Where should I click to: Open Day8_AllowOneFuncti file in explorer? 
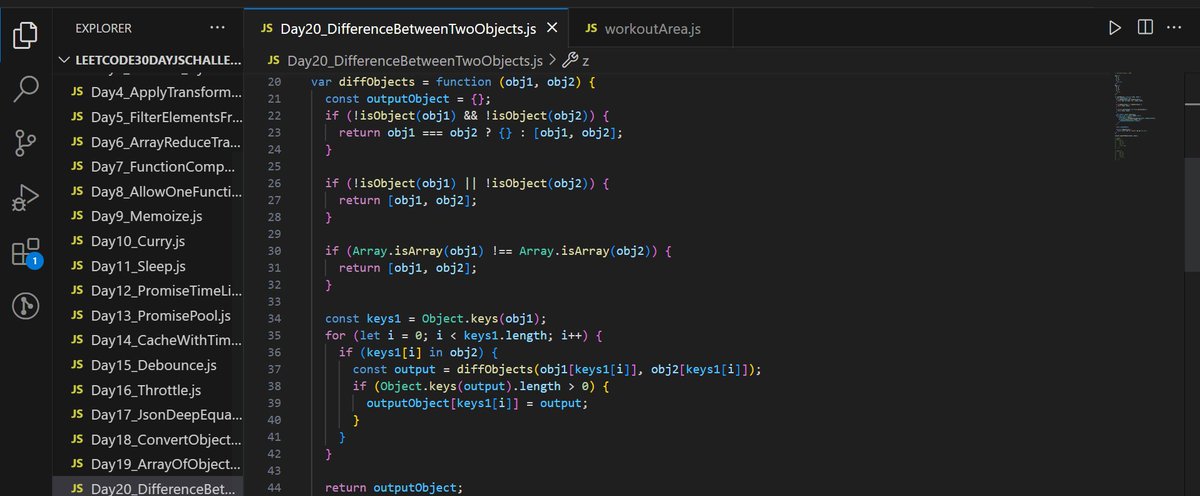[x=150, y=191]
